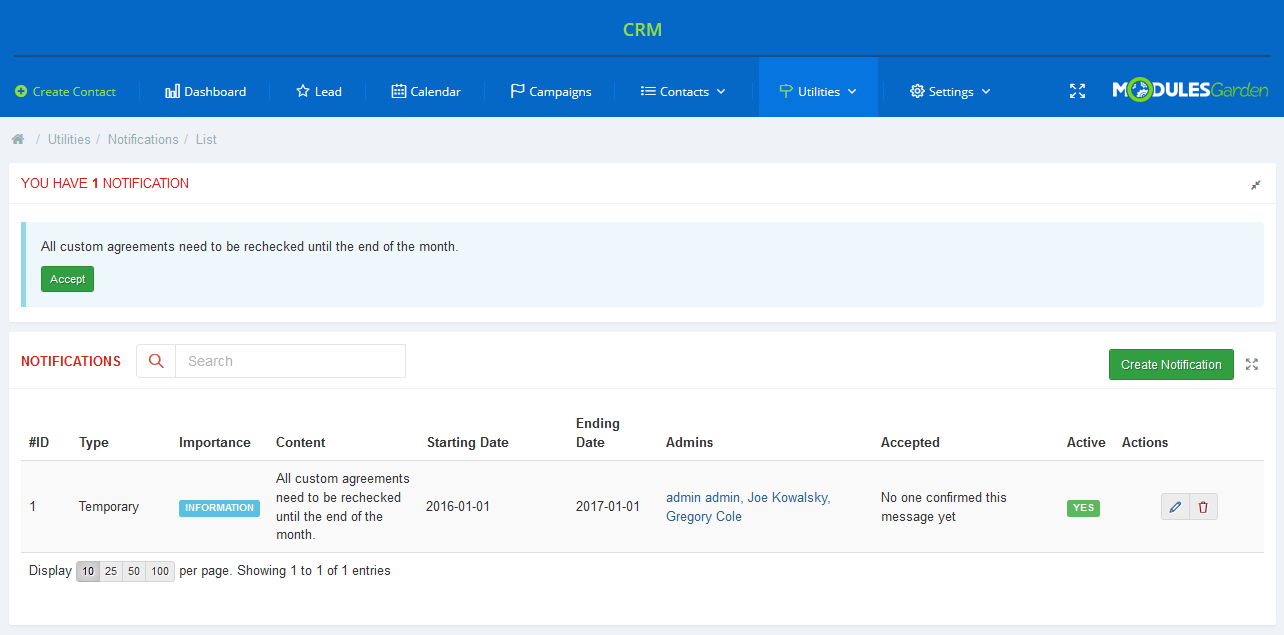Open the Calendar menu item
This screenshot has width=1284, height=635.
tap(426, 91)
